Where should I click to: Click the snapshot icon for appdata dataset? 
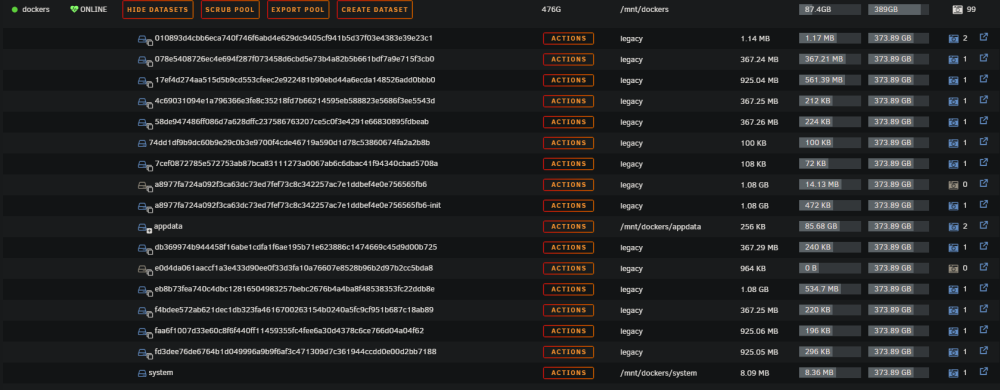953,227
